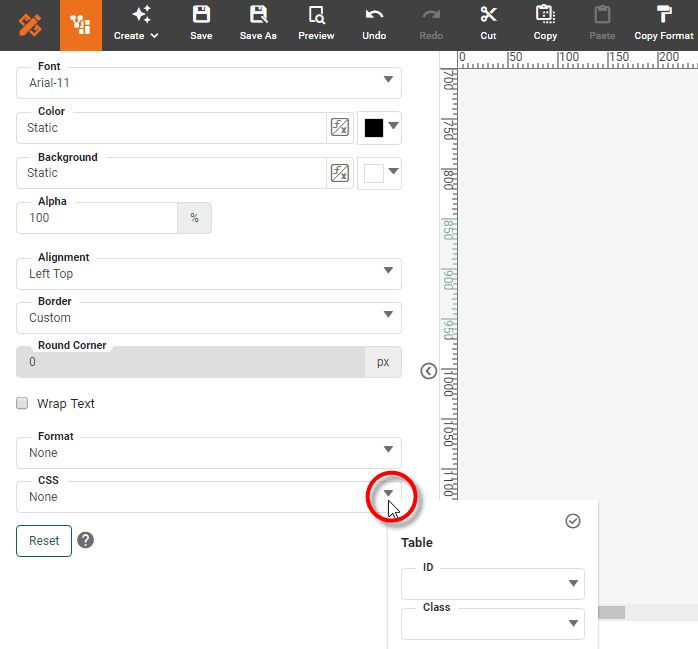Open the Create menu

(x=136, y=24)
